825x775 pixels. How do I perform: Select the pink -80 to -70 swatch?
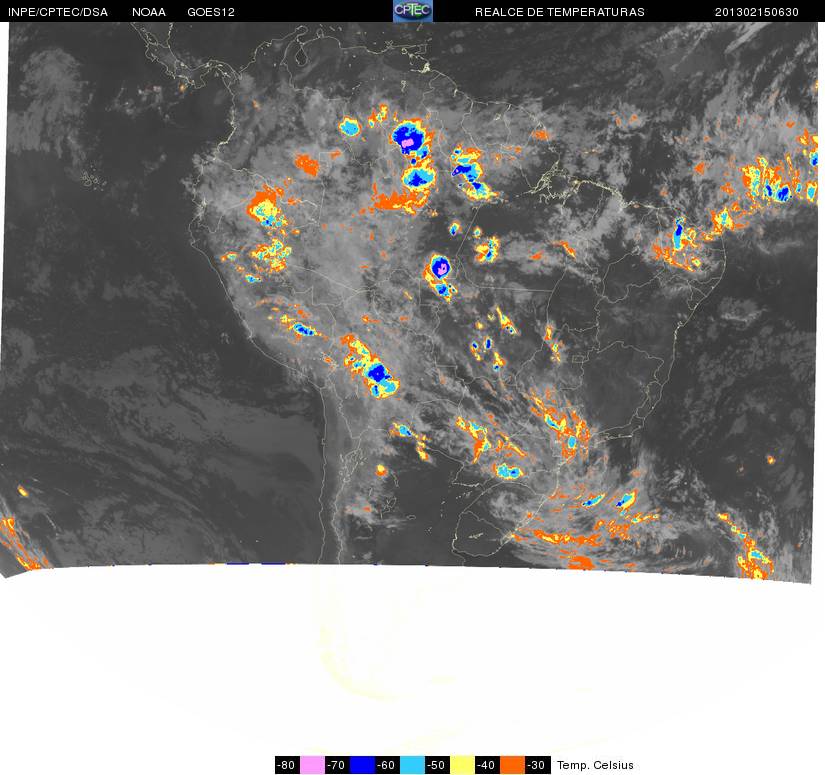(312, 764)
